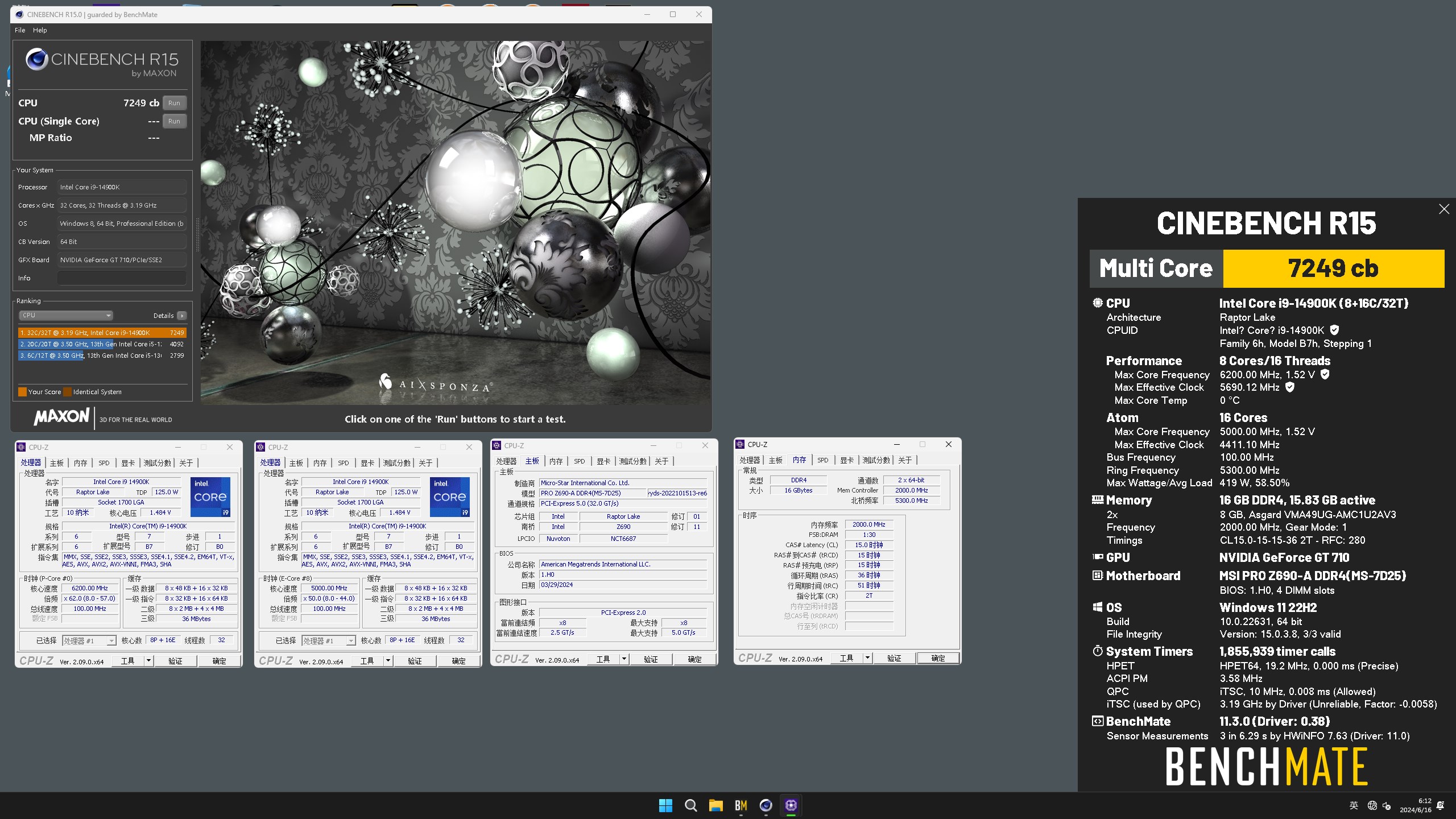The width and height of the screenshot is (1456, 819).
Task: Click the yellow 7249 cb score banner
Action: tap(1333, 268)
